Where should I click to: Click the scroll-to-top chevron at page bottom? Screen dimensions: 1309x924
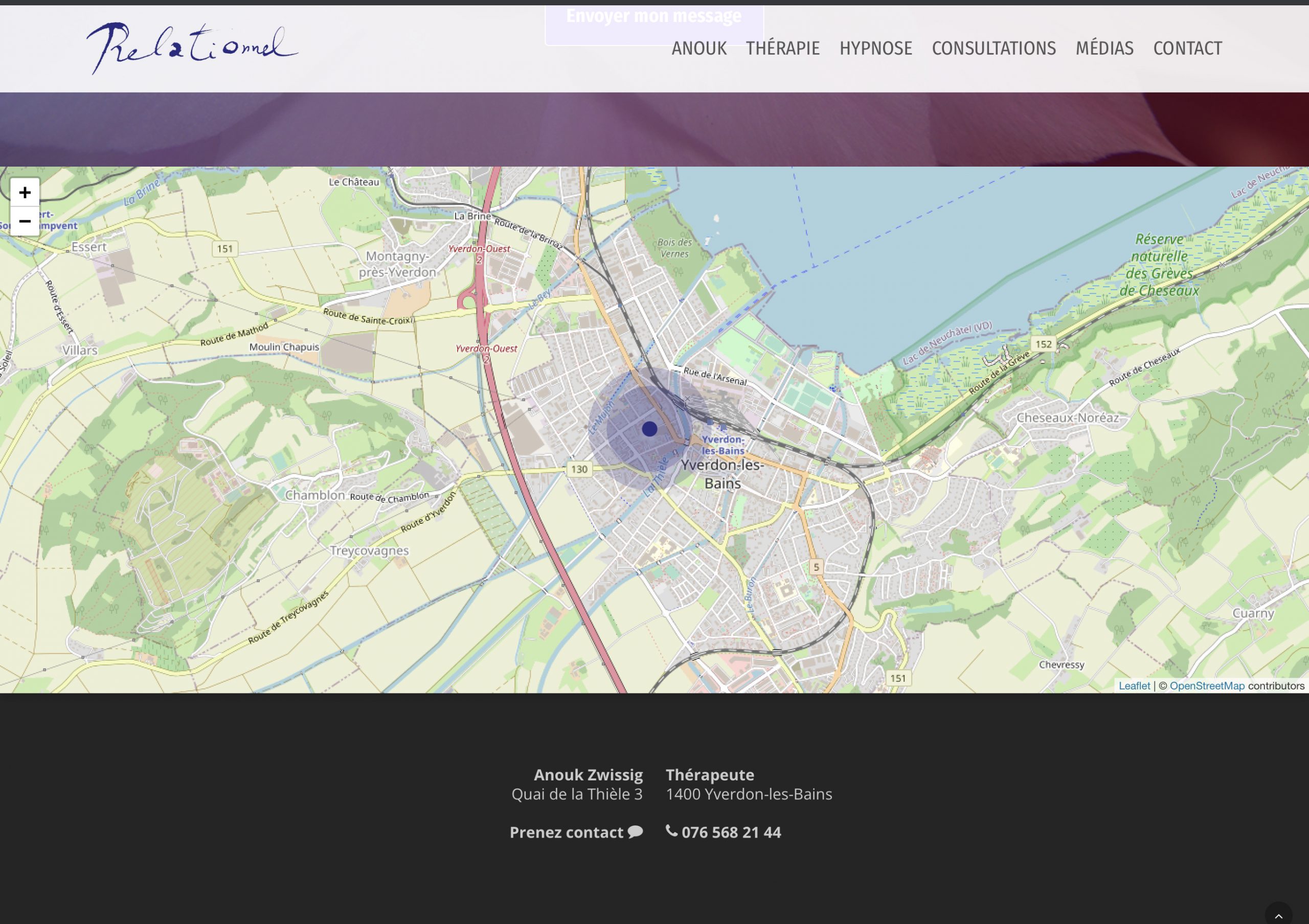(1279, 915)
